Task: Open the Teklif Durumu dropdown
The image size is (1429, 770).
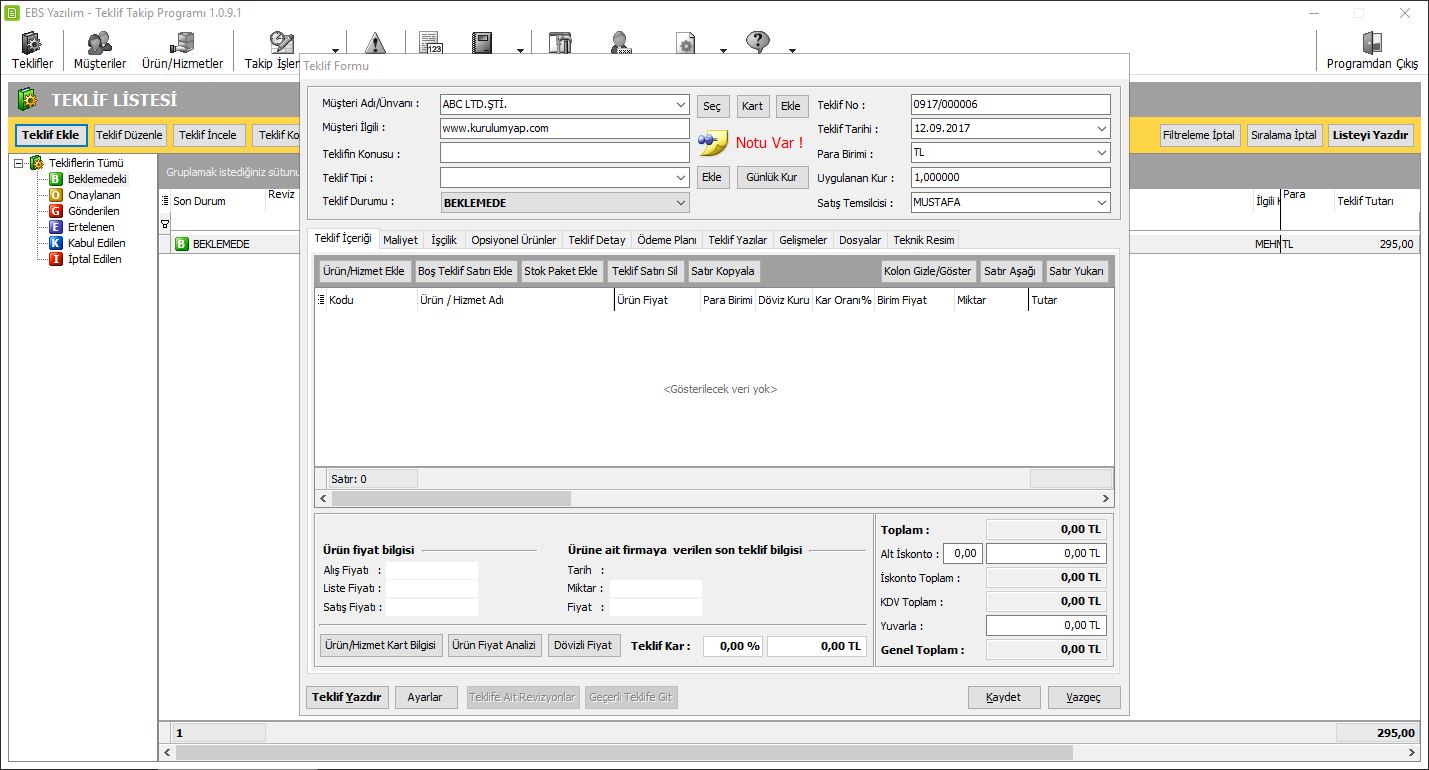Action: (x=681, y=202)
